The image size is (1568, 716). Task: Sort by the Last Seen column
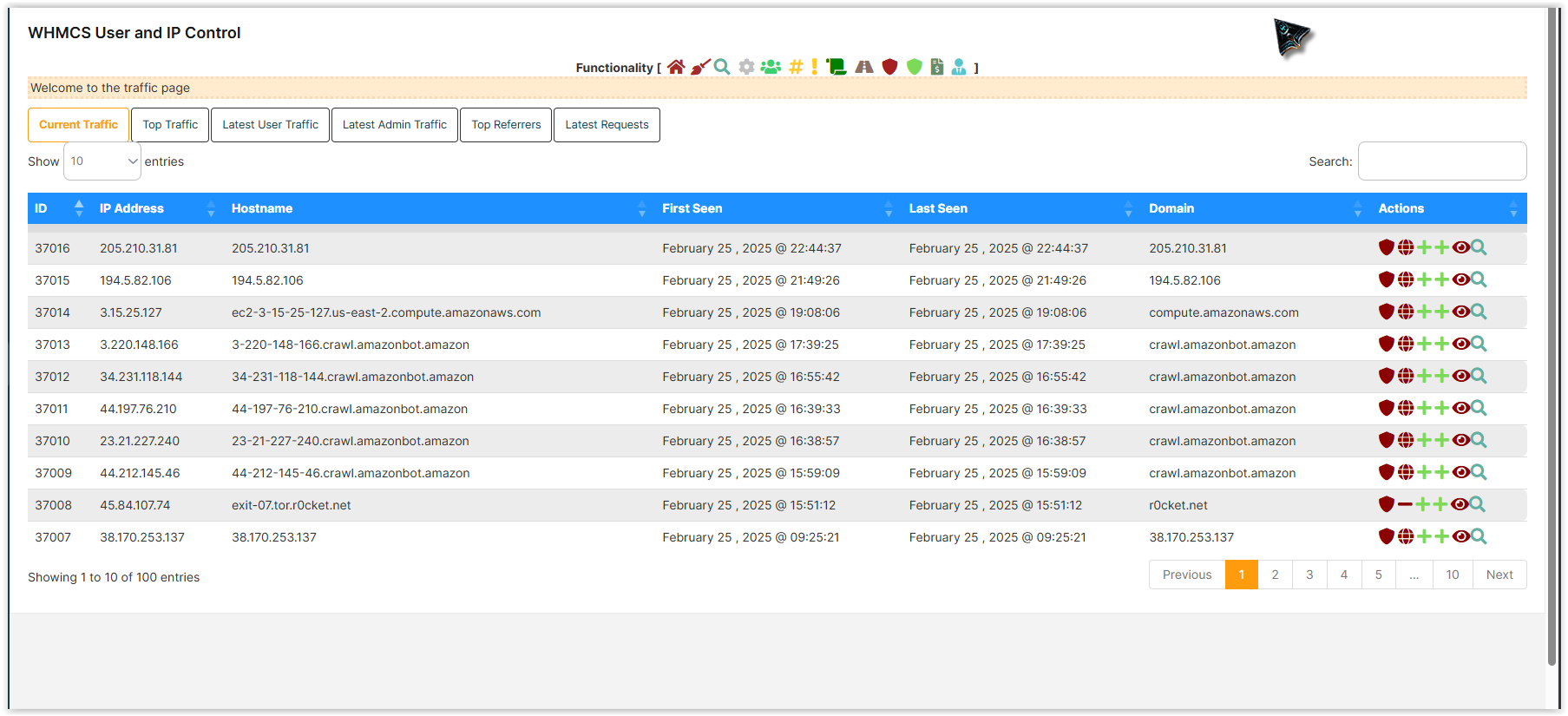click(x=937, y=208)
